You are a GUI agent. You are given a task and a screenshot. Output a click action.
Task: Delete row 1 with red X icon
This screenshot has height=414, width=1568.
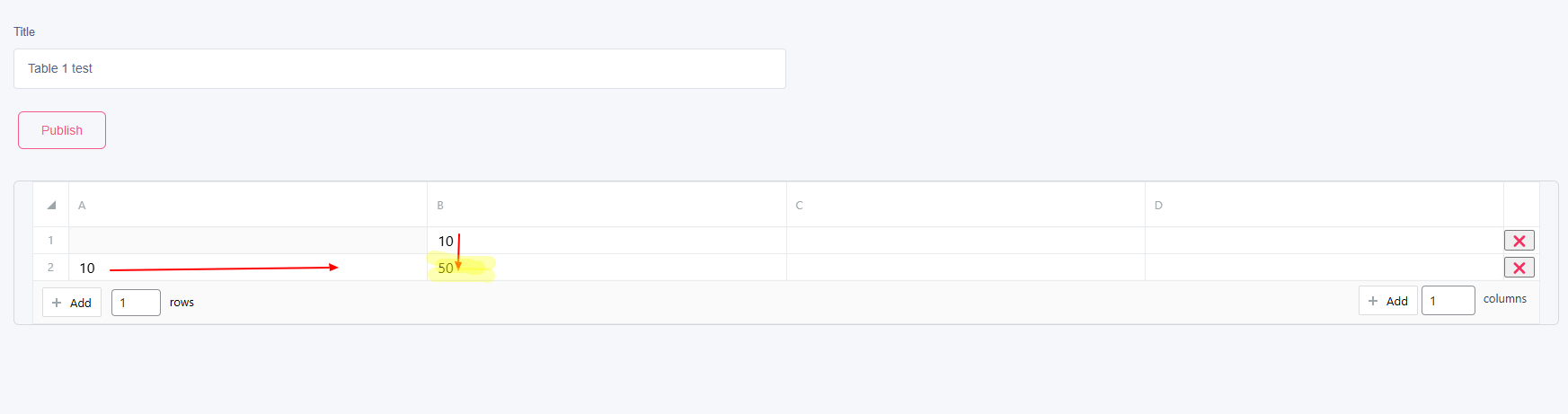1519,241
